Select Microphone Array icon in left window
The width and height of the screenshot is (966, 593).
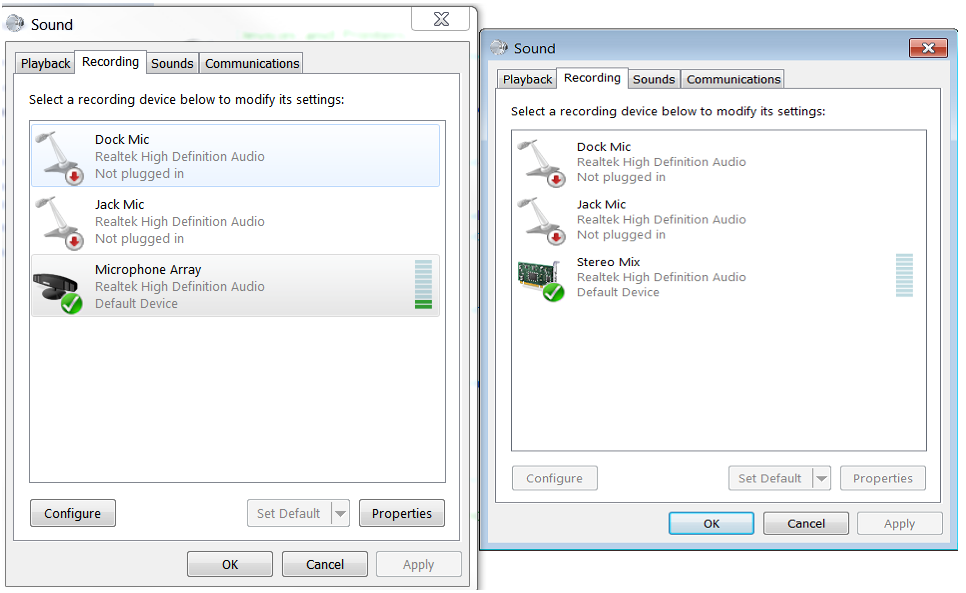coord(58,292)
